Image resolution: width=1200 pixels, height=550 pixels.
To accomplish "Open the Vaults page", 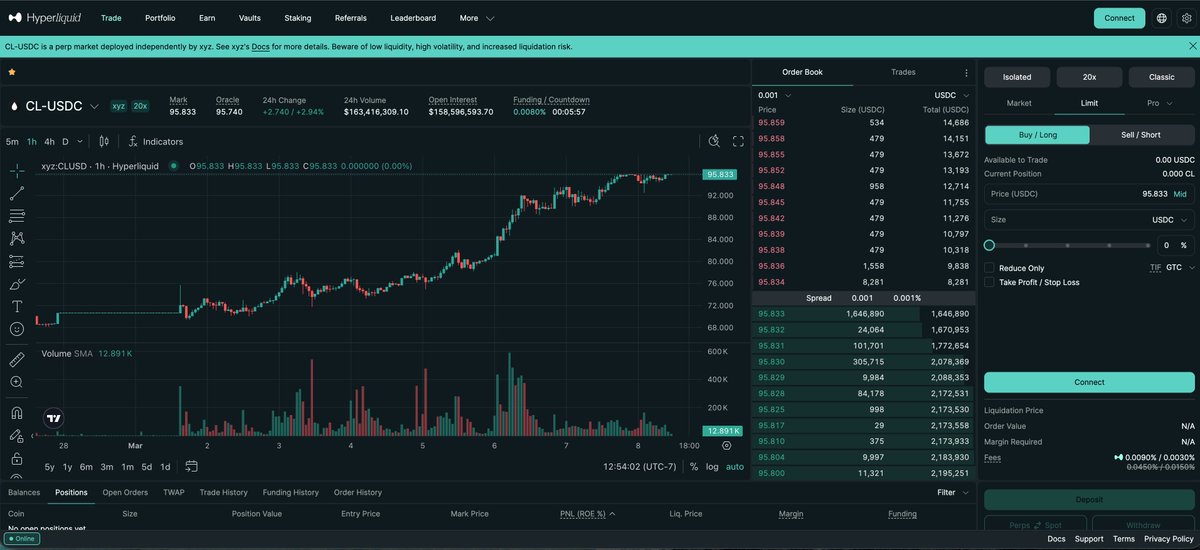I will tap(250, 18).
